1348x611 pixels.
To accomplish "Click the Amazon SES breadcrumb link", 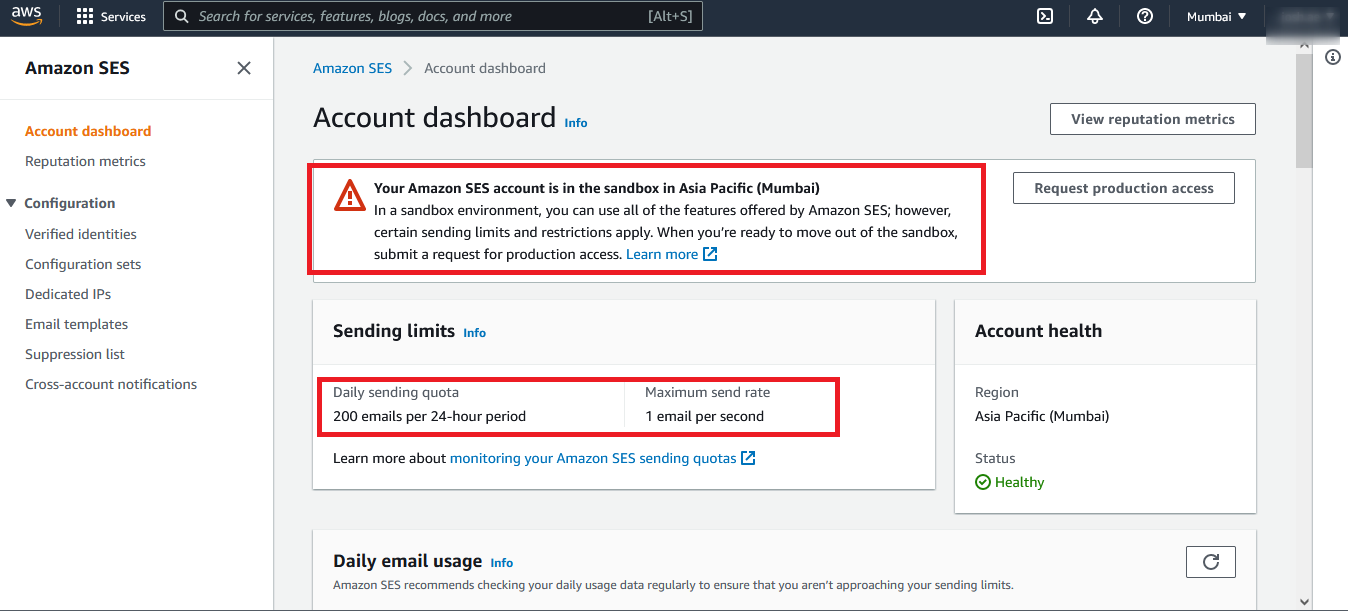I will click(352, 68).
